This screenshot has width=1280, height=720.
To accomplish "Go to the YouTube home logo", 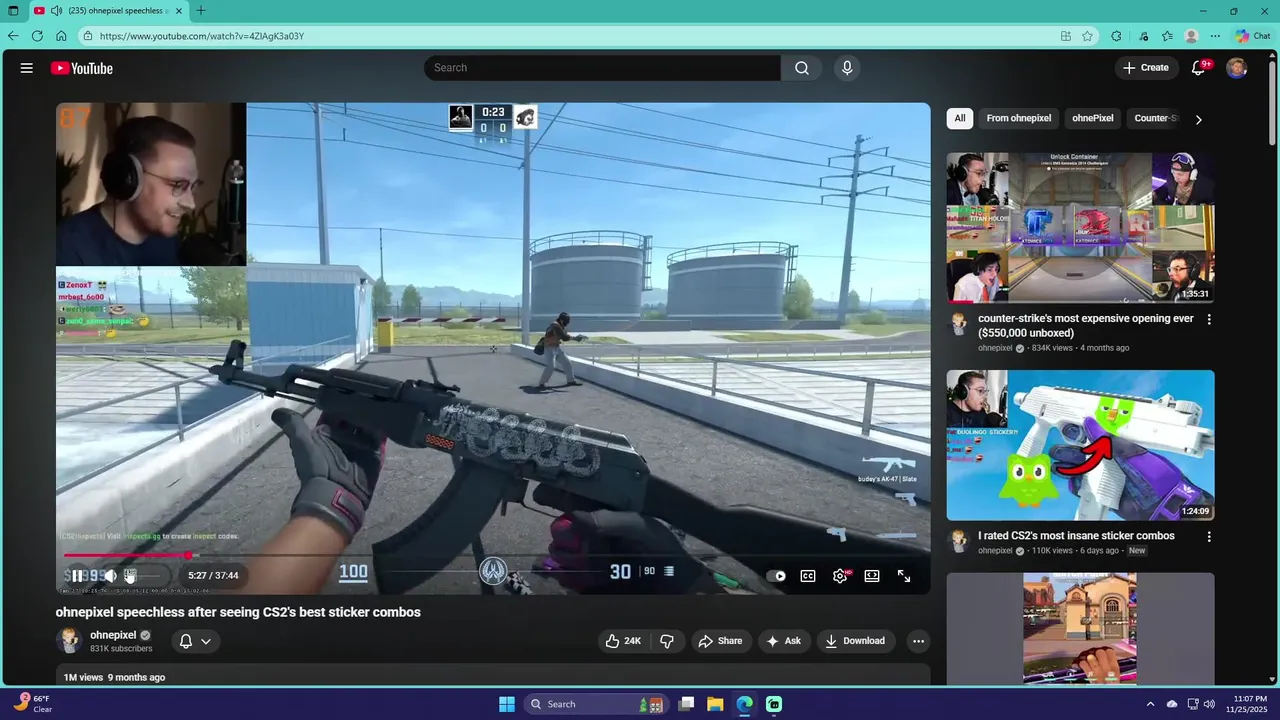I will 82,68.
